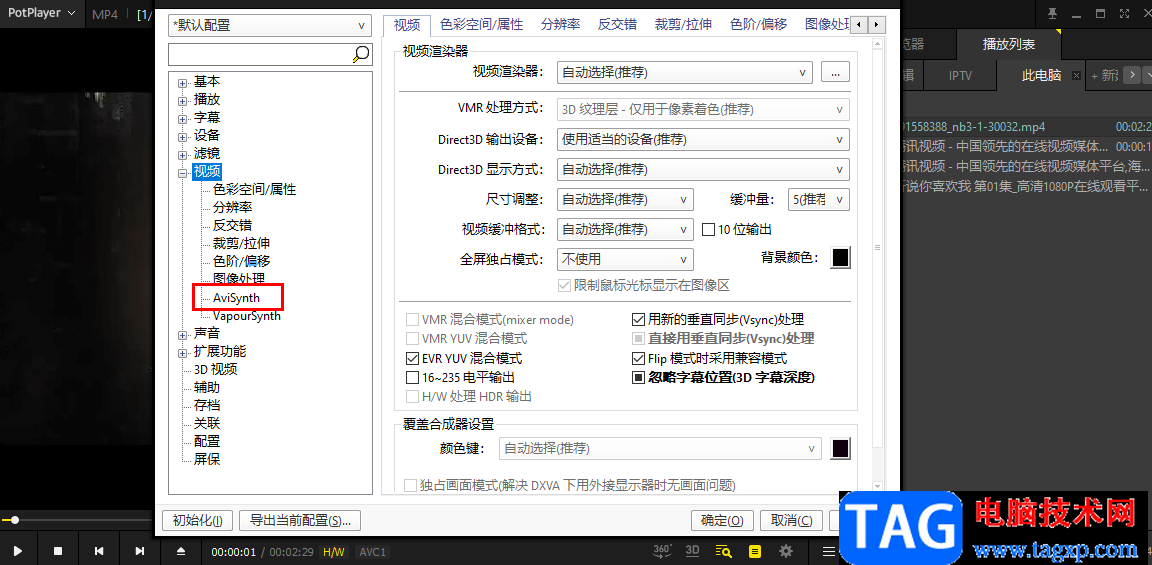Toggle 直接用垂直同步(Vsync)处理 checkbox
This screenshot has width=1152, height=565.
pos(638,339)
